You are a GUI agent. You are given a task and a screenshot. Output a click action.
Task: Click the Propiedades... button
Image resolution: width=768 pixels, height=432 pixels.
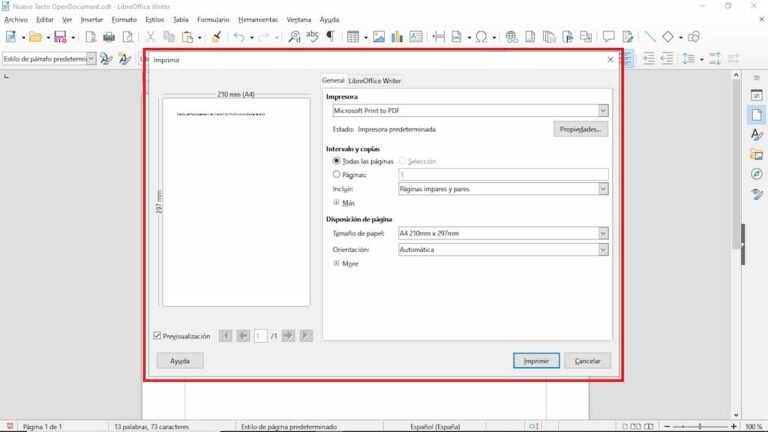pyautogui.click(x=580, y=129)
